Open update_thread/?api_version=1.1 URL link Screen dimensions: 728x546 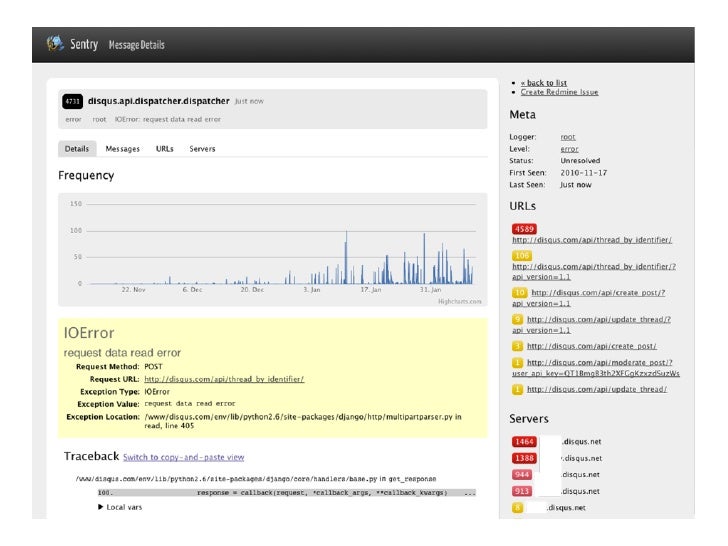click(x=592, y=325)
